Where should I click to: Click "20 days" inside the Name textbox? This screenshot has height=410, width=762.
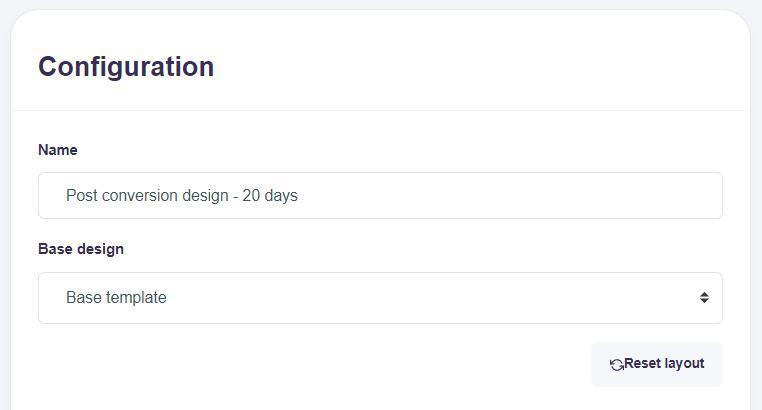click(x=270, y=196)
